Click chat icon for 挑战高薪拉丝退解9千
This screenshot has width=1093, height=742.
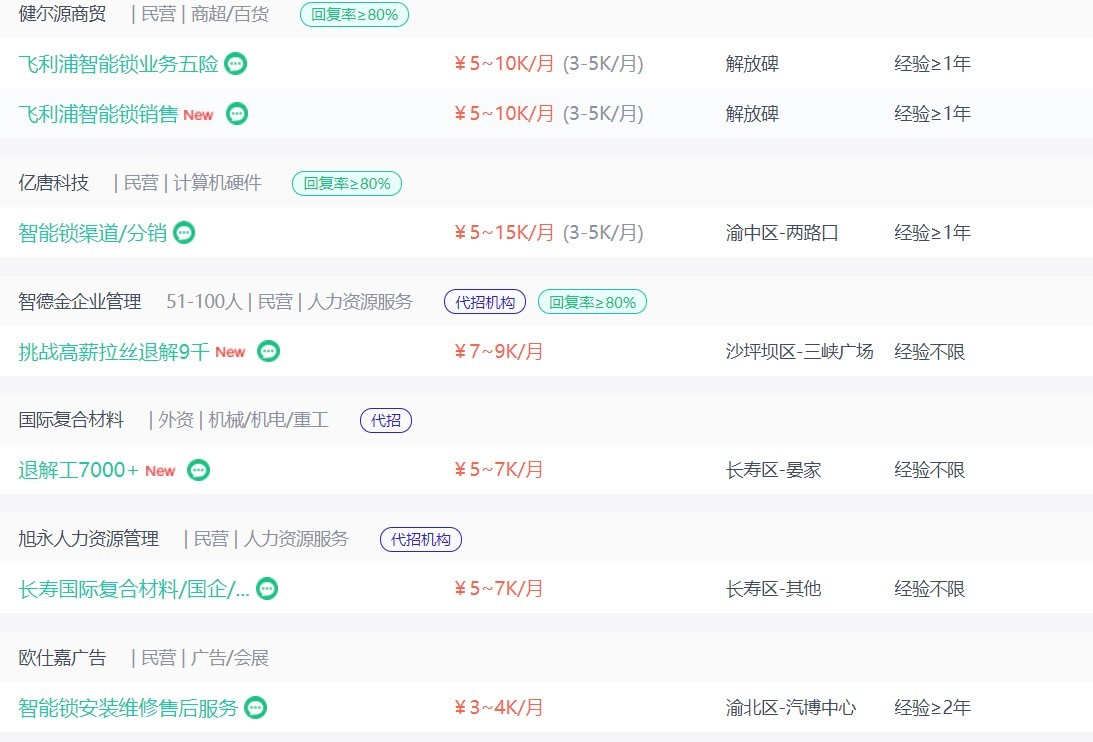coord(268,351)
